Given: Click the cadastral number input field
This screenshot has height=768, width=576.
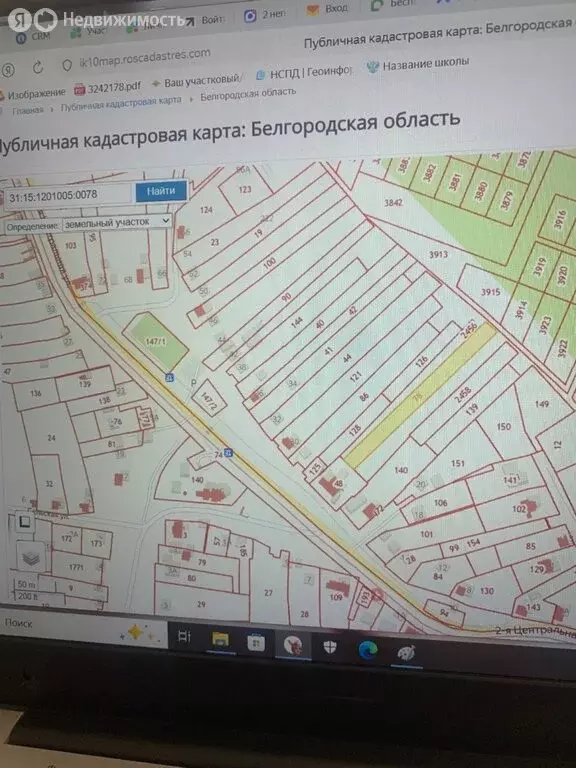Looking at the screenshot, I should (x=68, y=196).
